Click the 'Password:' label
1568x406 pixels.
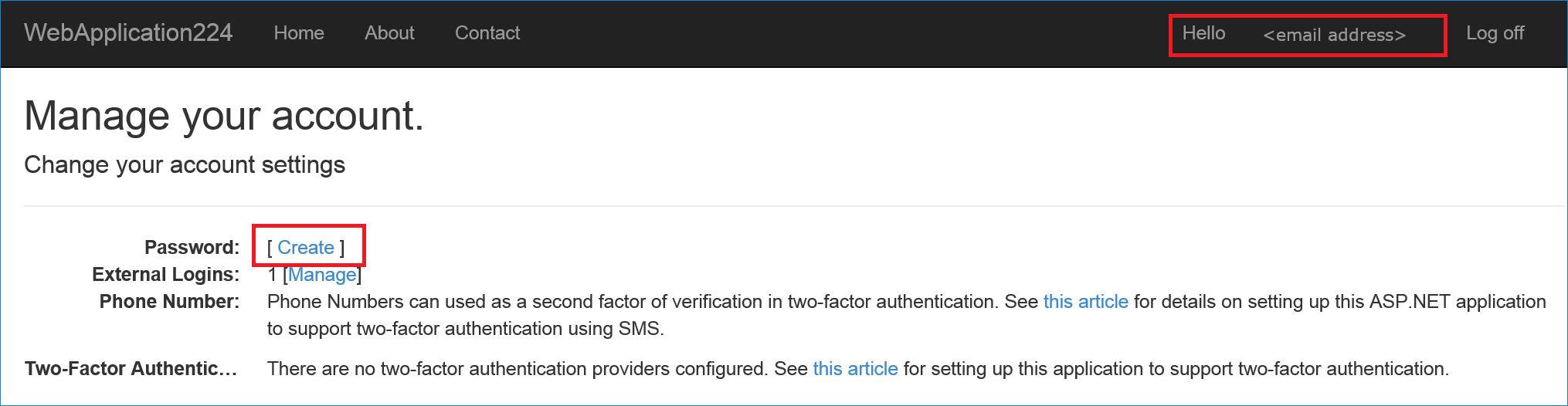tap(192, 248)
